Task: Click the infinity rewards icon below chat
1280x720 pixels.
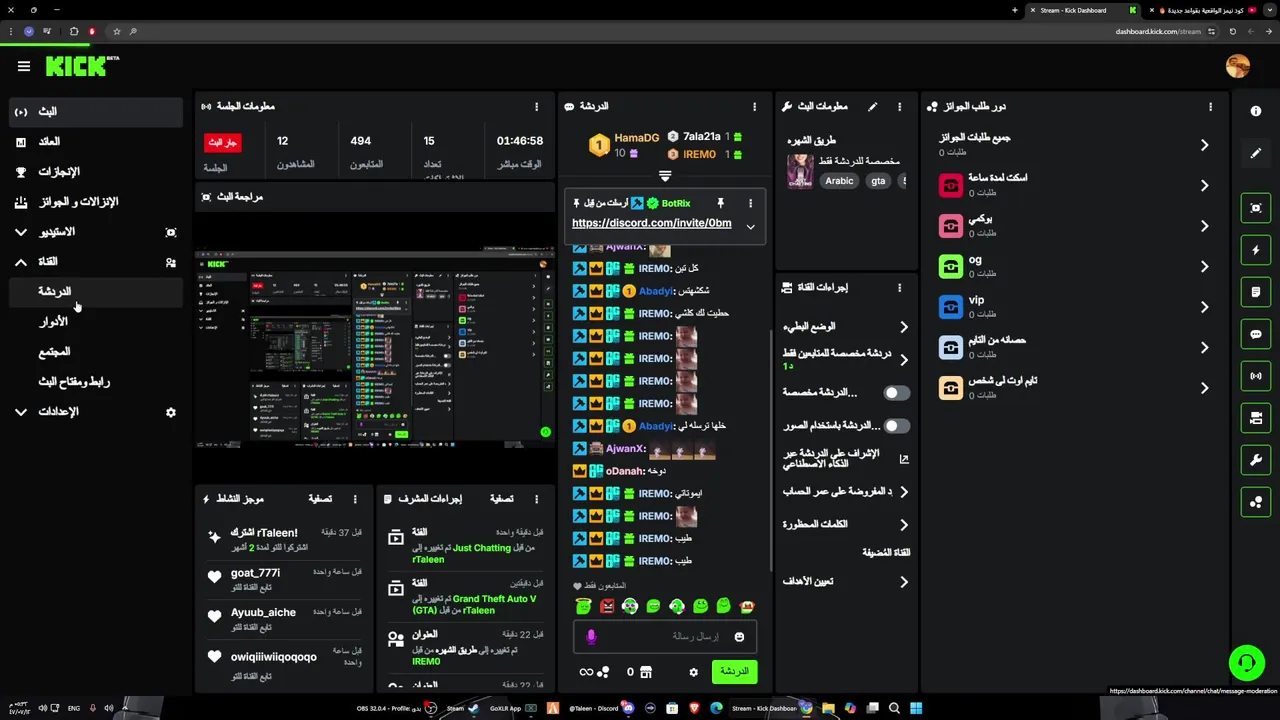Action: pos(594,672)
